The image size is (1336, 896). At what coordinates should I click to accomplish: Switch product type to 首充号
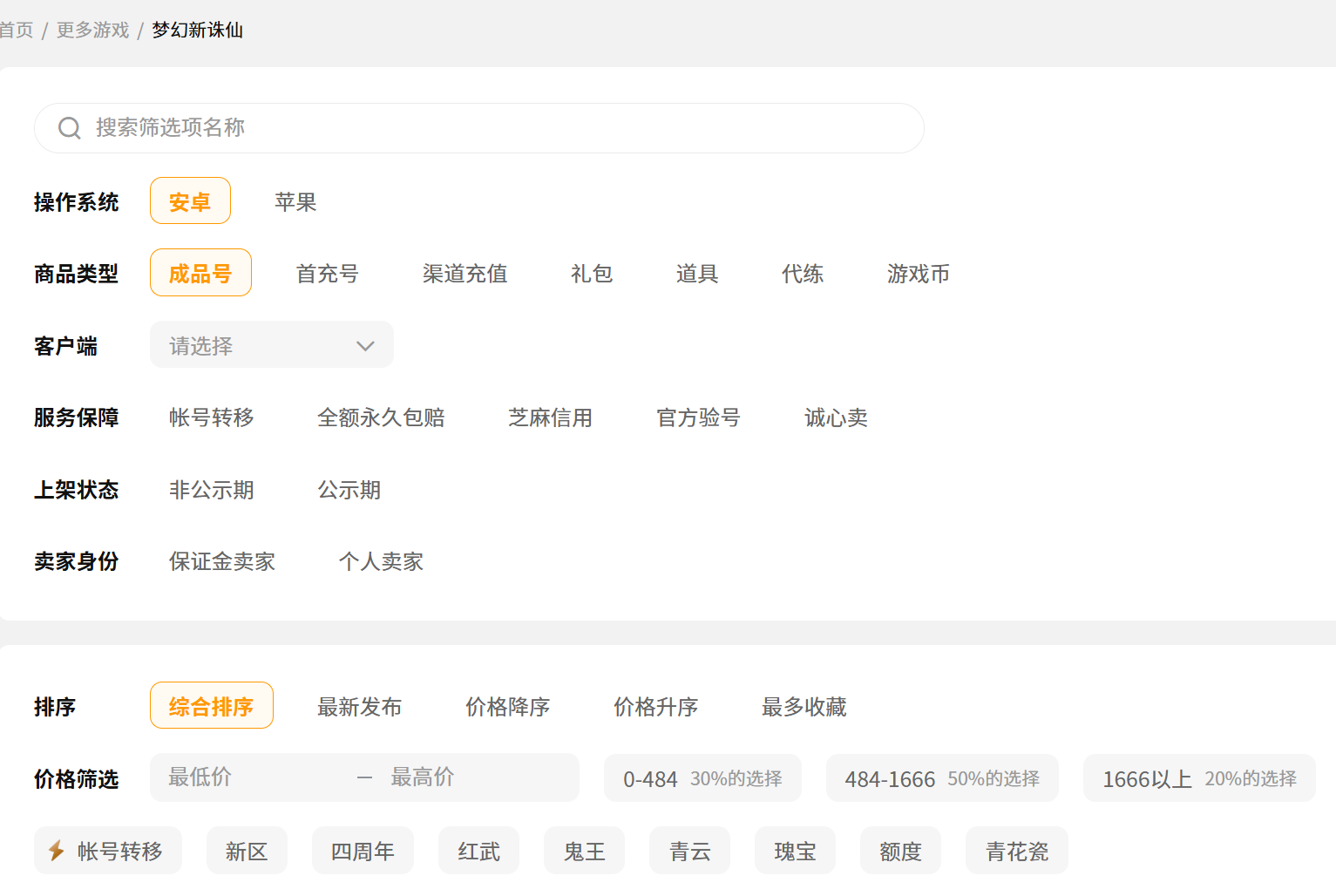(327, 275)
